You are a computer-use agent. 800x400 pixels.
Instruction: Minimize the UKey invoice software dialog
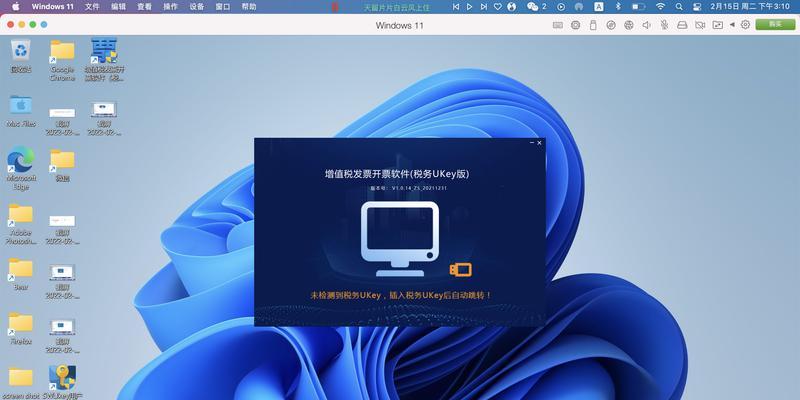pos(532,143)
